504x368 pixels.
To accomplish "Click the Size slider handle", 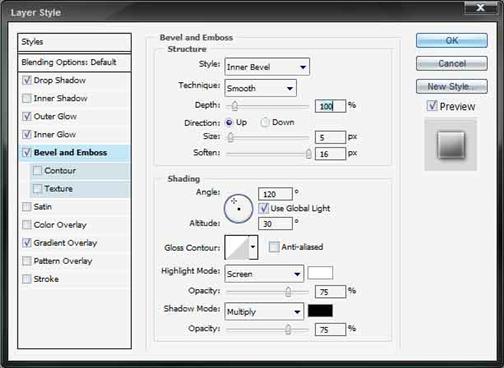I will 230,137.
